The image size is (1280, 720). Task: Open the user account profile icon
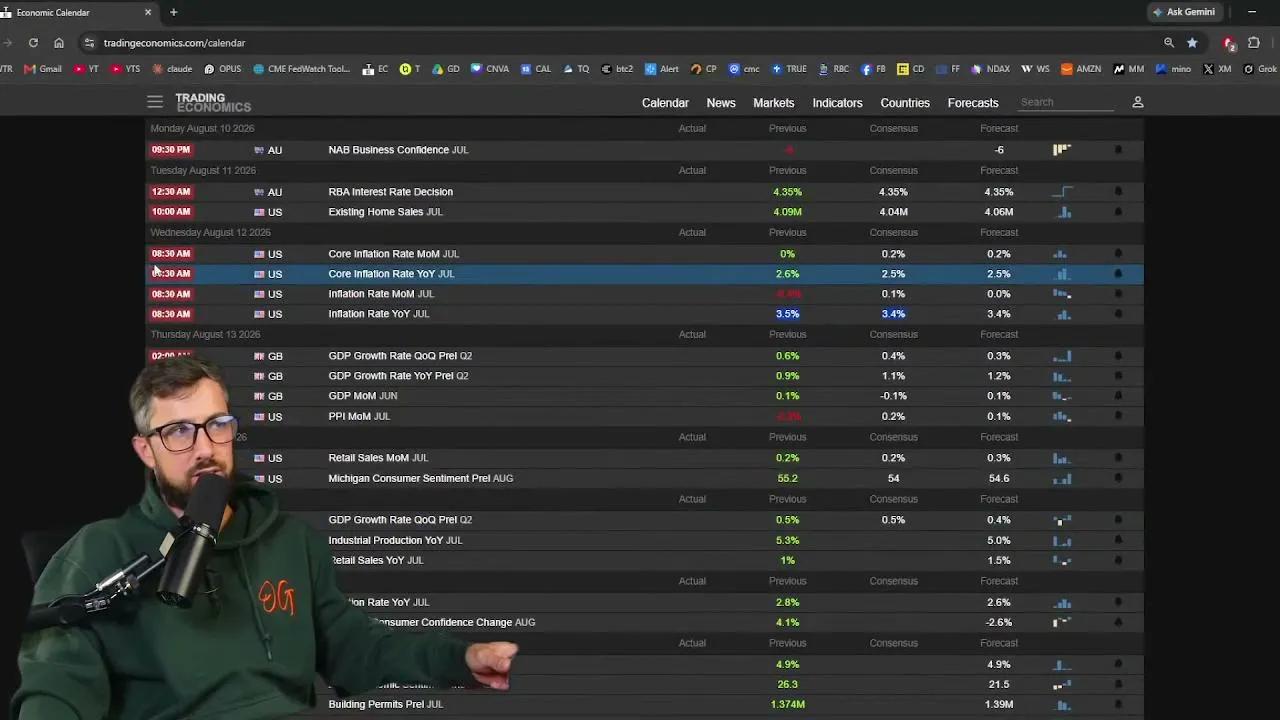(1137, 102)
